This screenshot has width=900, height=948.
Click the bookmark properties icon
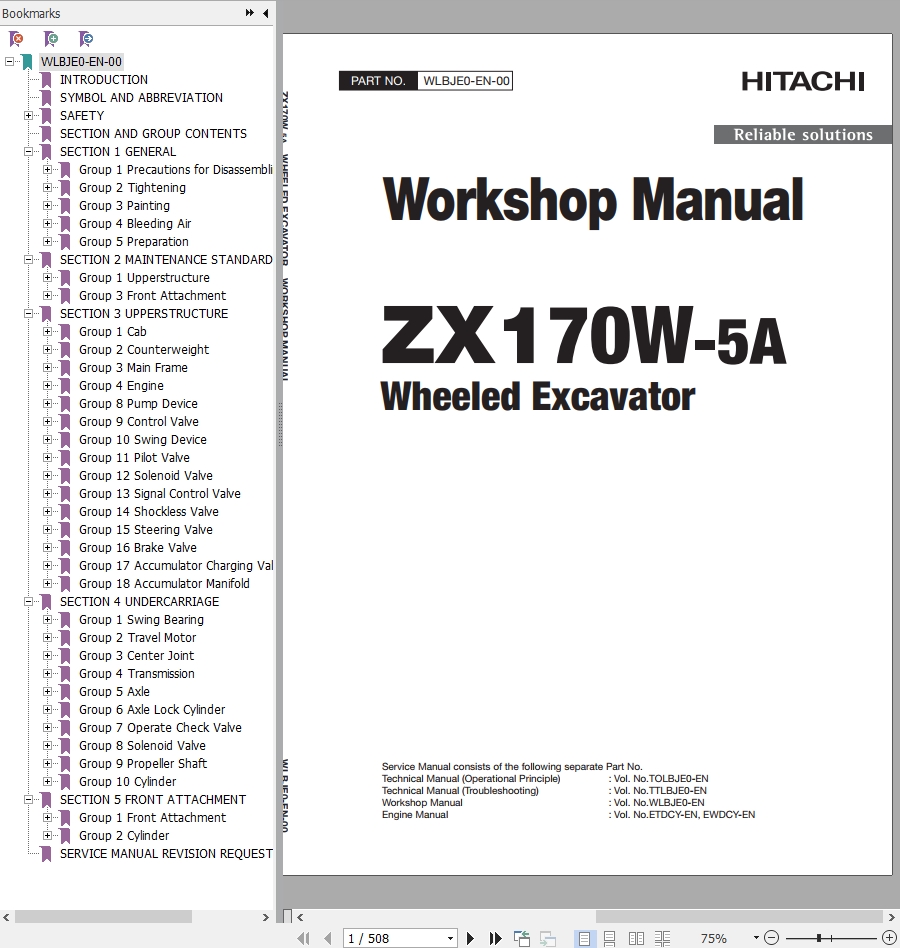[86, 39]
